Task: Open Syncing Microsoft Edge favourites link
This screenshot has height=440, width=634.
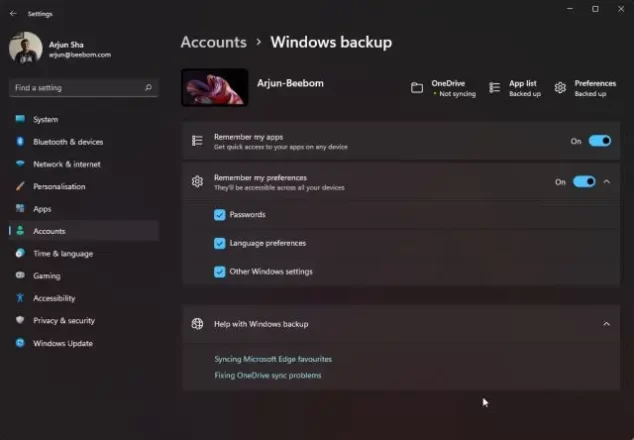Action: [273, 359]
